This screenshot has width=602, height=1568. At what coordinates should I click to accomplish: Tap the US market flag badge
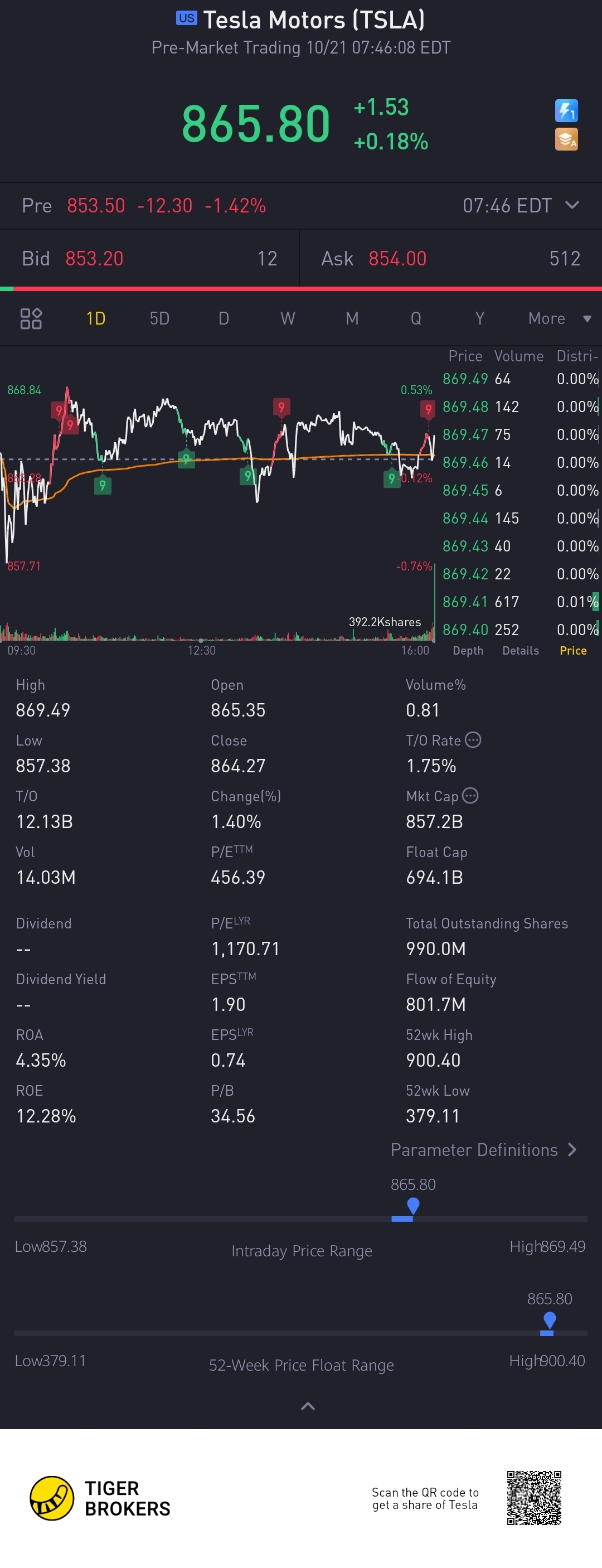tap(187, 18)
